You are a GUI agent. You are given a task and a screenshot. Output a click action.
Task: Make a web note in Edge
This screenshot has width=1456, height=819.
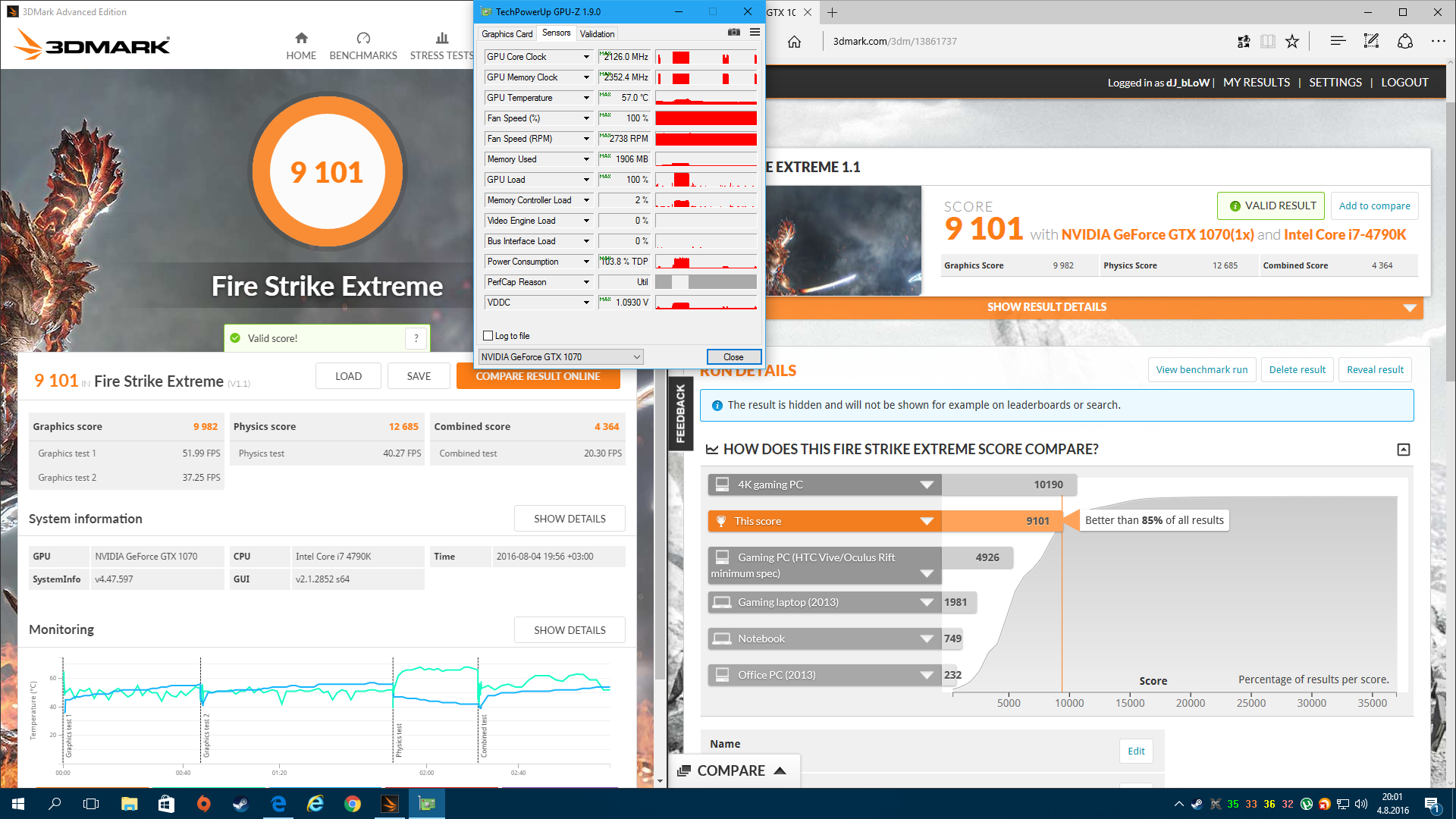pos(1371,42)
